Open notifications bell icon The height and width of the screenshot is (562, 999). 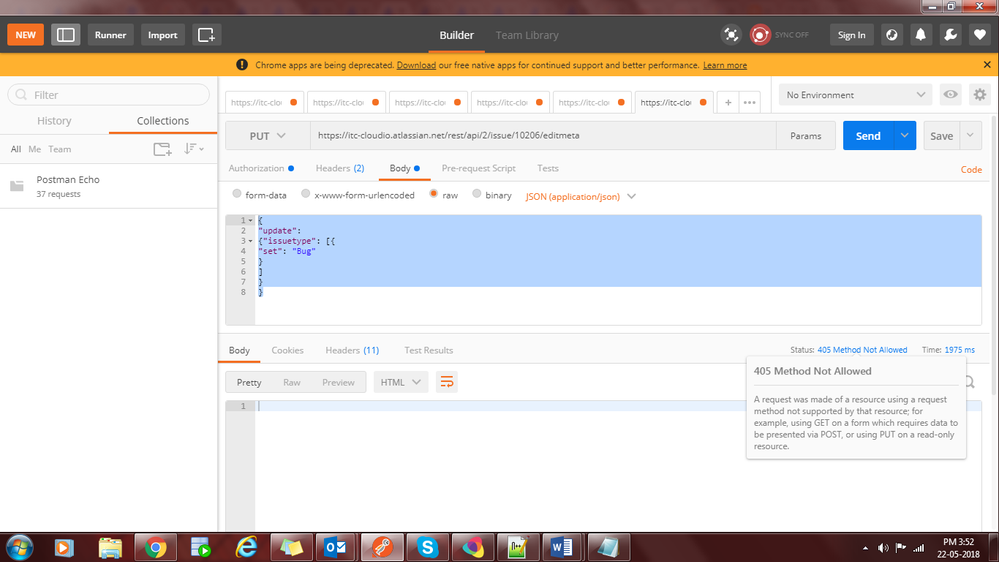(x=921, y=35)
